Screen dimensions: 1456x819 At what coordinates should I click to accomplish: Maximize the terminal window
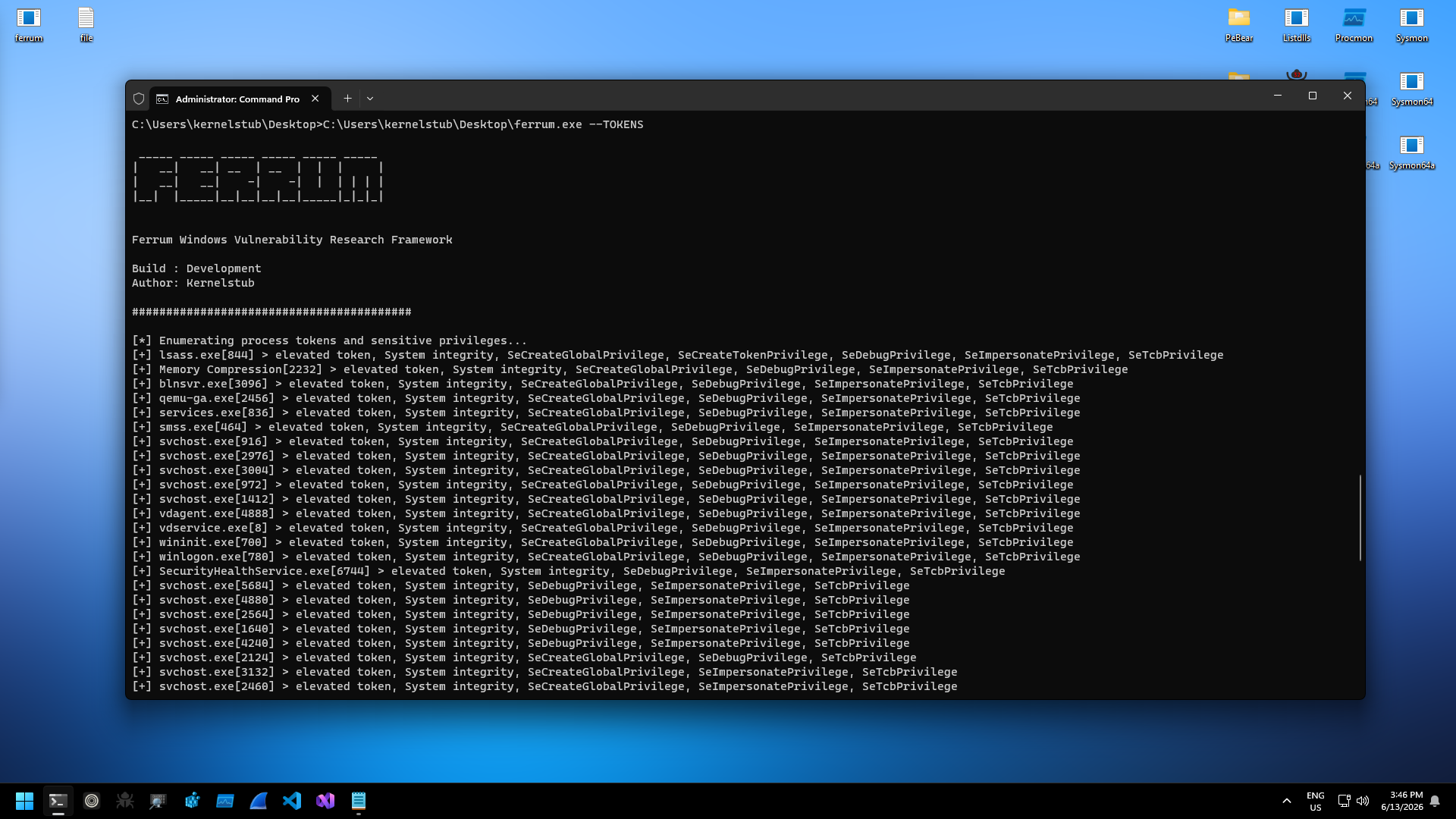tap(1313, 96)
